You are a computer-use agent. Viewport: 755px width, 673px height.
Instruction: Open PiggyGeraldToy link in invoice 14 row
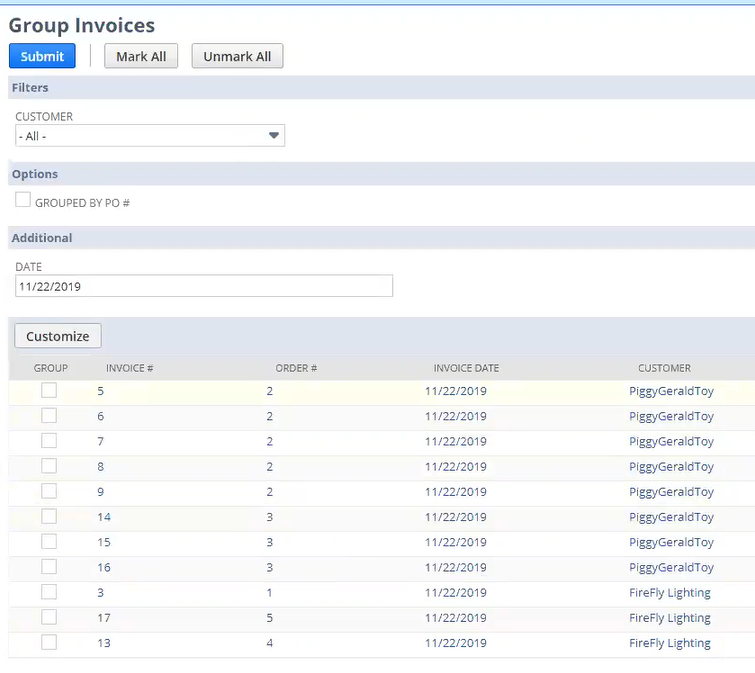click(x=671, y=517)
